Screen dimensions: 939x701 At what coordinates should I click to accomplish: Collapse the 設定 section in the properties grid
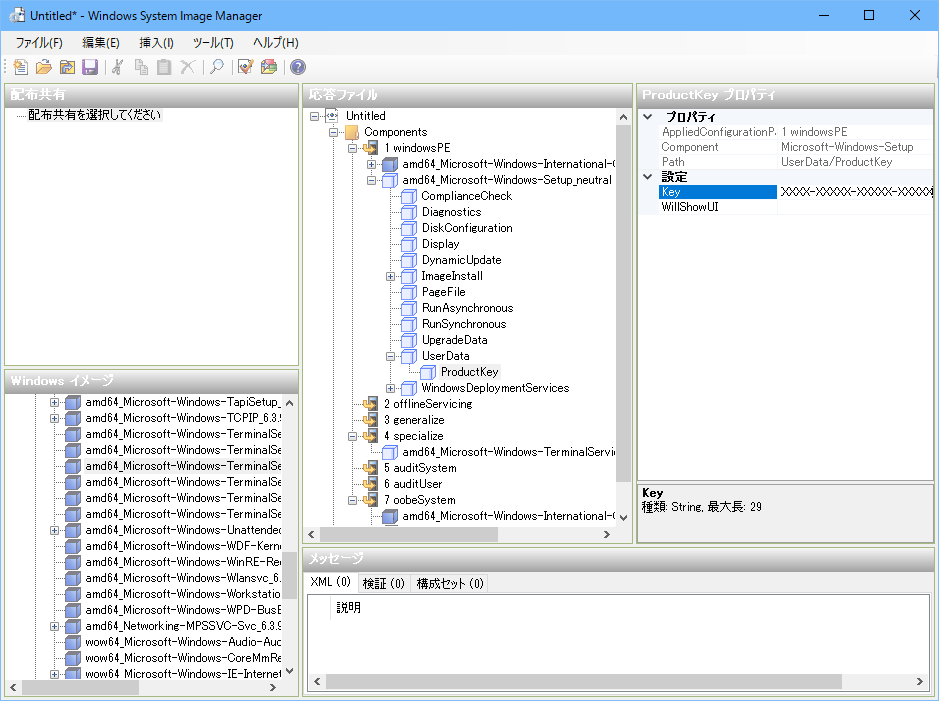[x=647, y=177]
